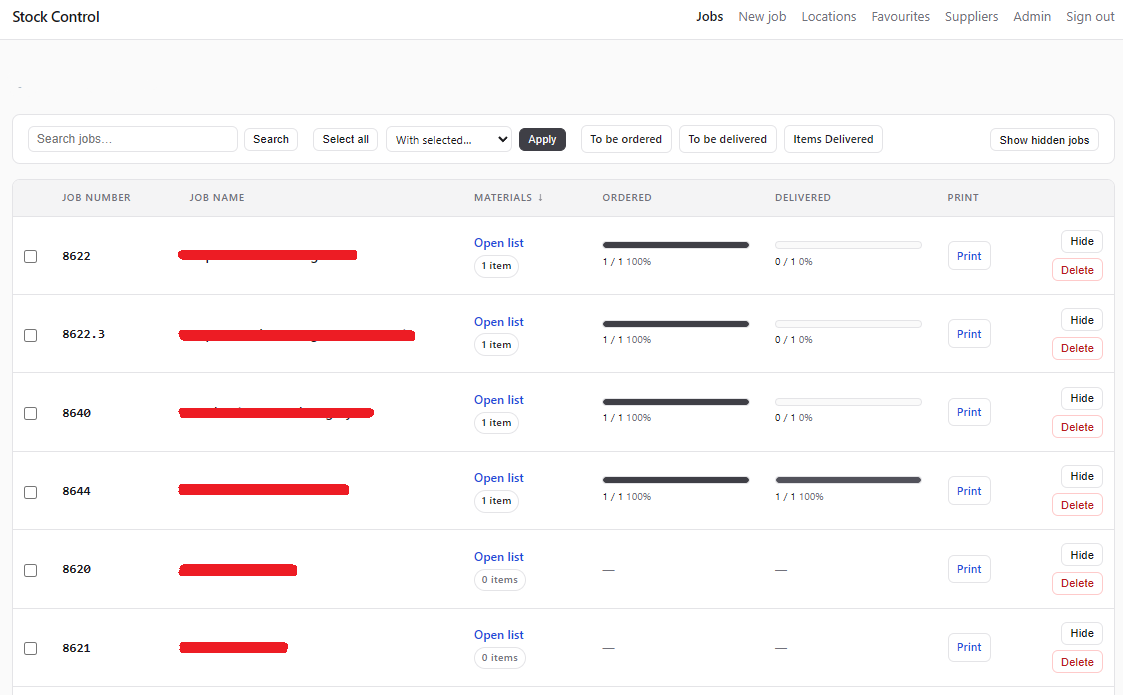The height and width of the screenshot is (695, 1123).
Task: Select the checkbox beside job 8640
Action: tap(31, 413)
